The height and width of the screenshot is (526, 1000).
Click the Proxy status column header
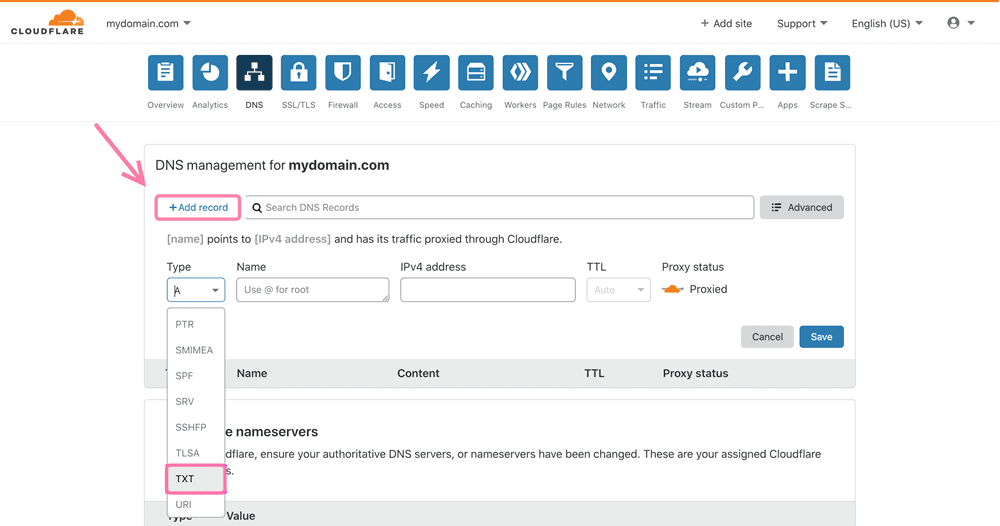pyautogui.click(x=695, y=374)
